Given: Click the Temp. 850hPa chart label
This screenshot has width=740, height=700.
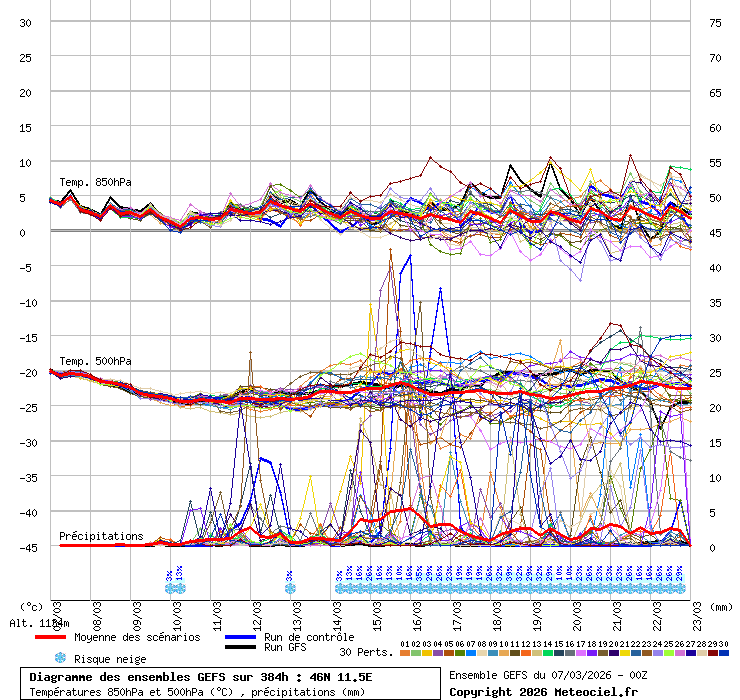Looking at the screenshot, I should click(95, 182).
